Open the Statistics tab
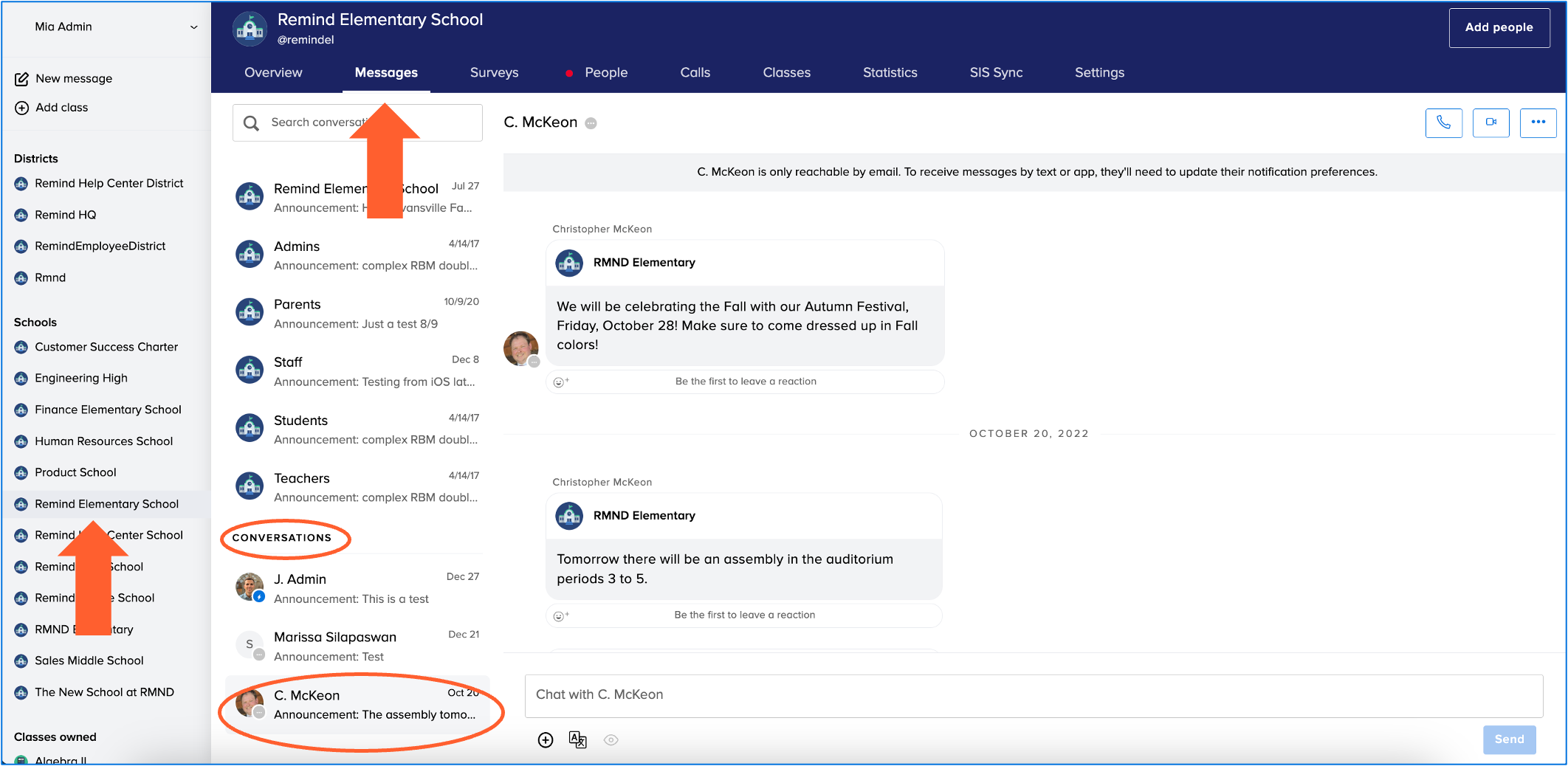 [890, 72]
